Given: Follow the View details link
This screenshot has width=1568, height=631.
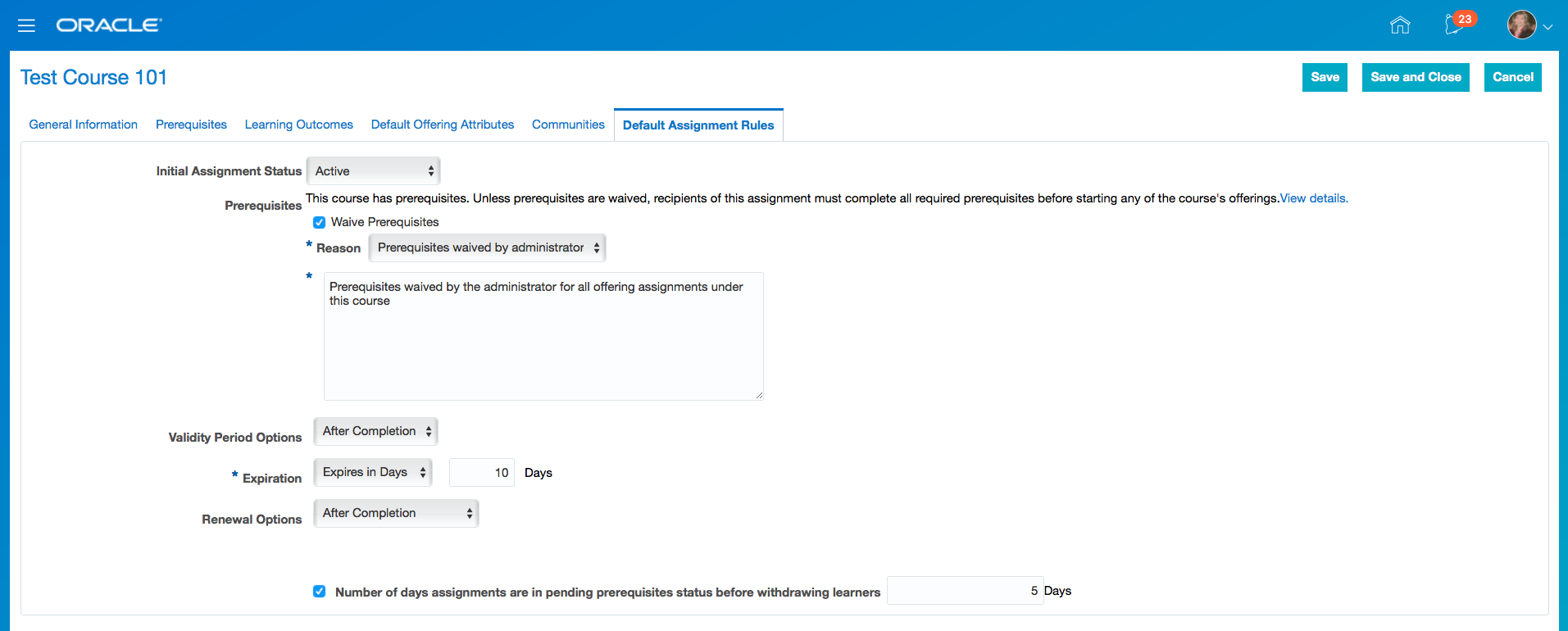Looking at the screenshot, I should (1314, 198).
